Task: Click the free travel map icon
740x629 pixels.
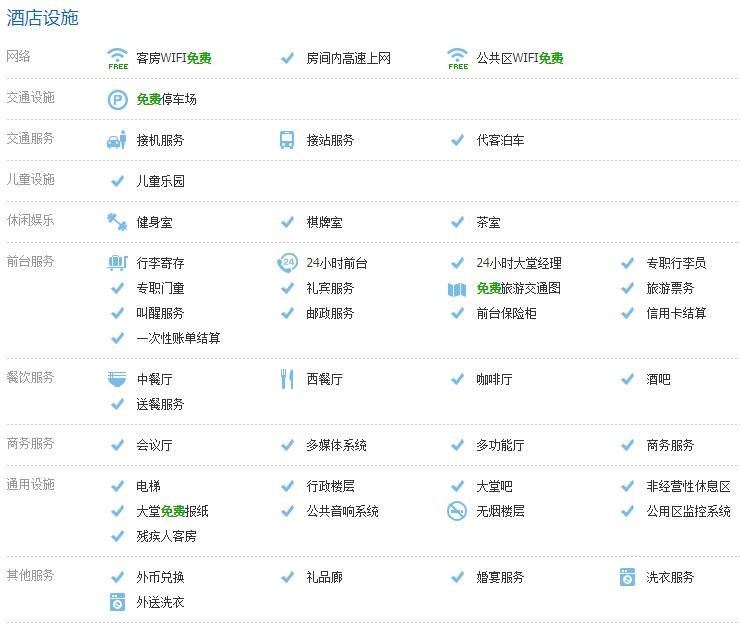Action: tap(457, 289)
